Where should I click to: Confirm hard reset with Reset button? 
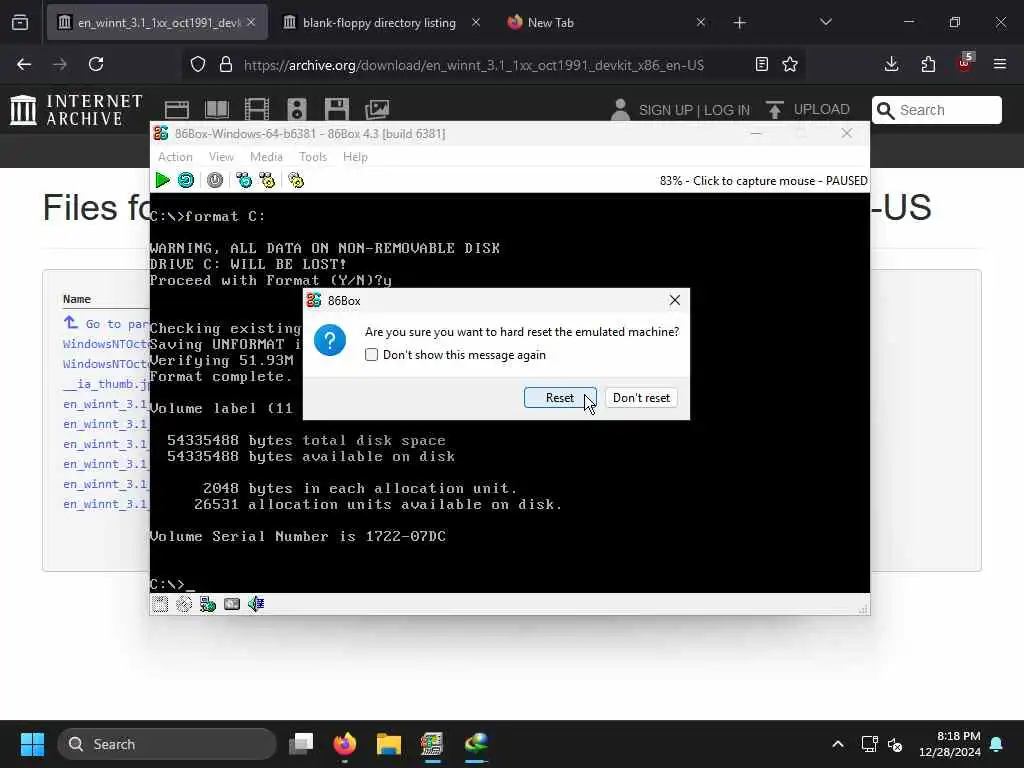coord(560,398)
